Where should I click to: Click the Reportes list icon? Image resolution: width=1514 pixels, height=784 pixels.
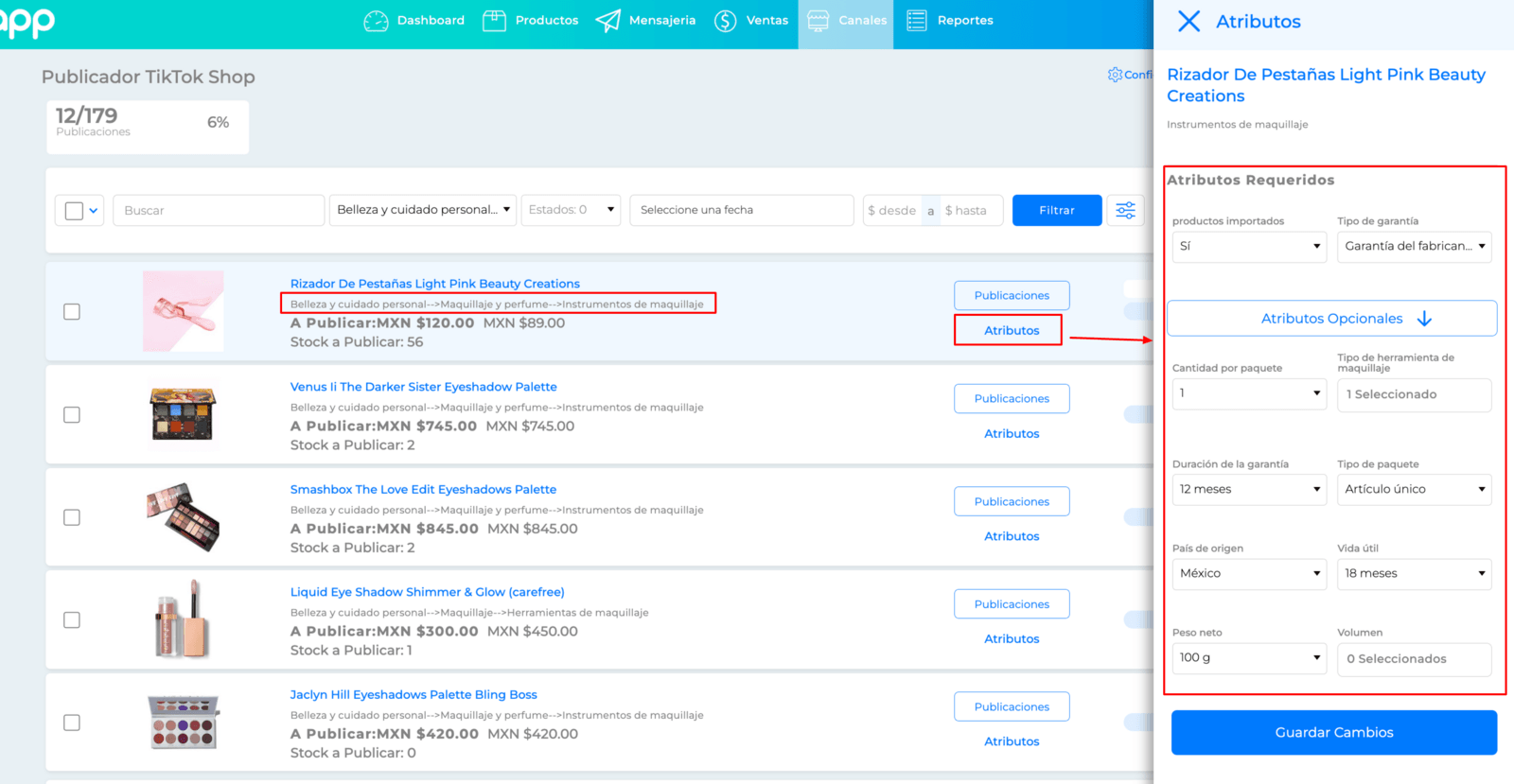(x=917, y=21)
